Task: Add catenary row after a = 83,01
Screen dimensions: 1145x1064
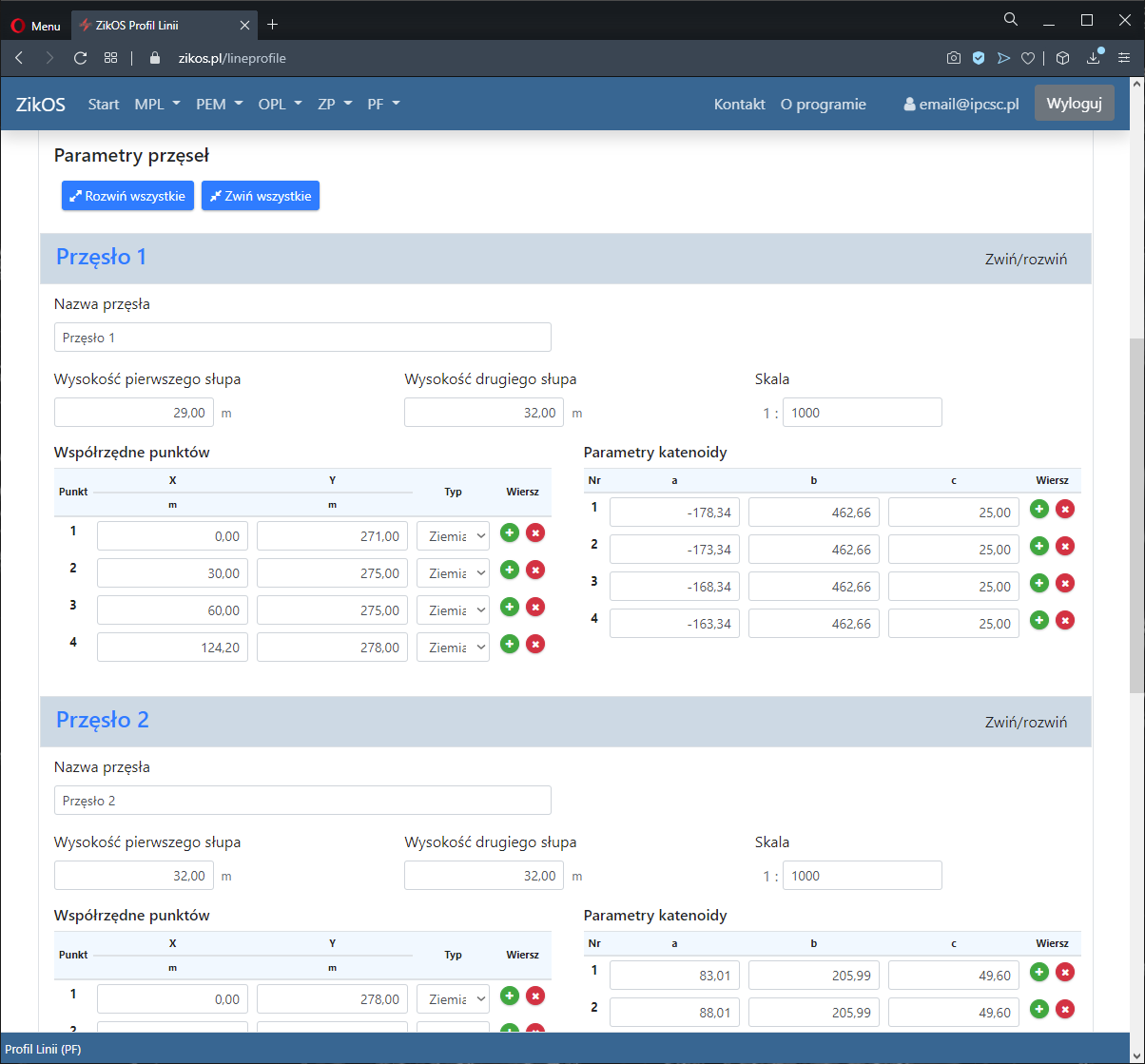Action: click(1039, 972)
